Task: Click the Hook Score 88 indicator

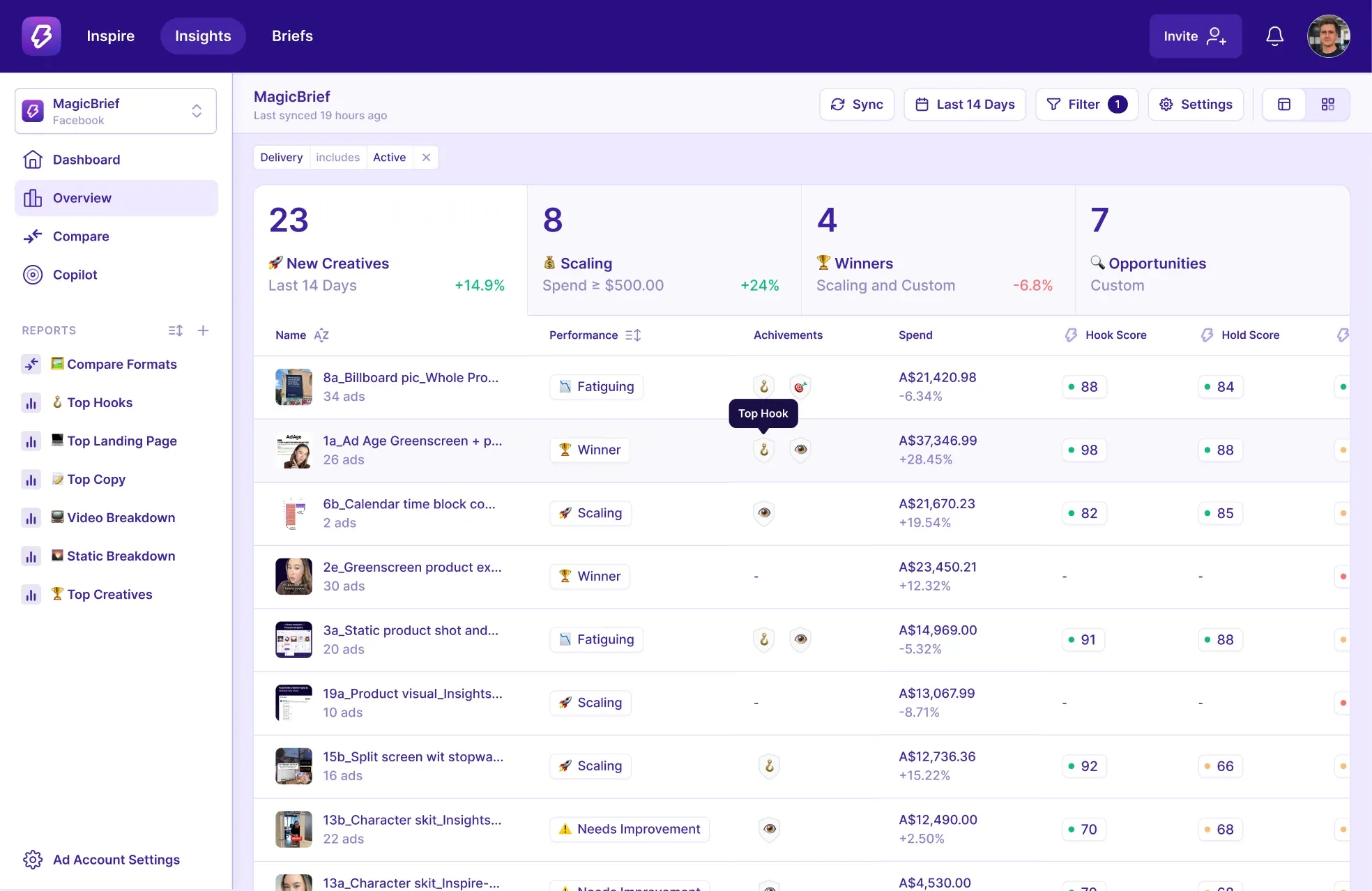Action: pyautogui.click(x=1083, y=387)
